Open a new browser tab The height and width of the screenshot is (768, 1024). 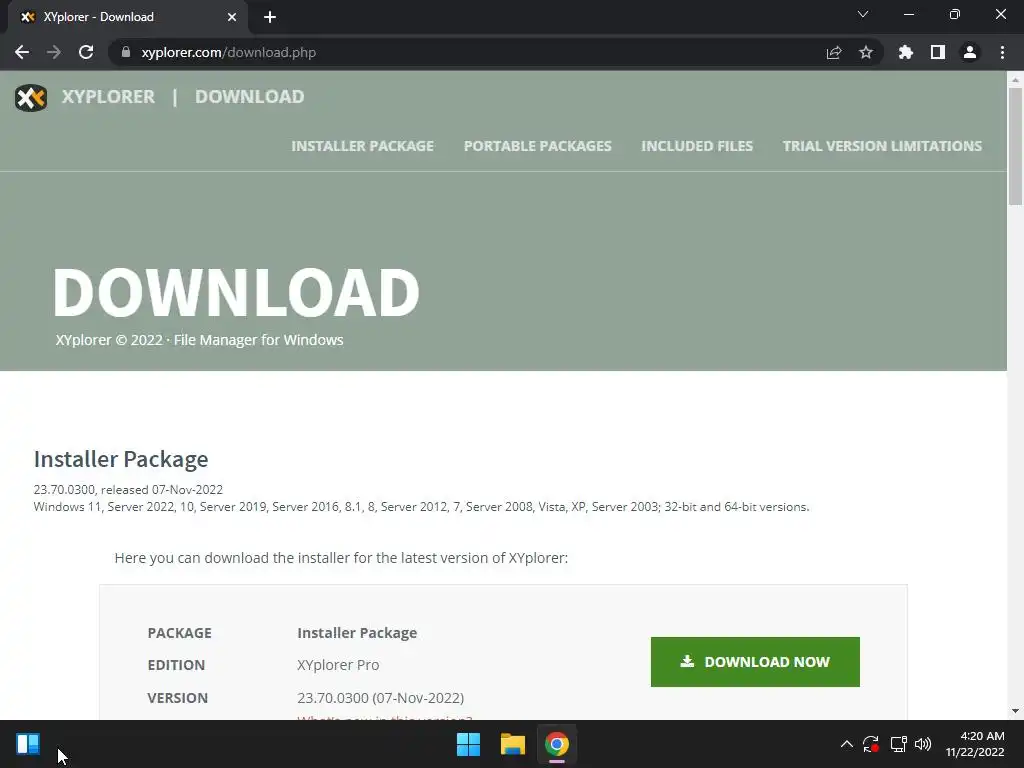[x=270, y=17]
